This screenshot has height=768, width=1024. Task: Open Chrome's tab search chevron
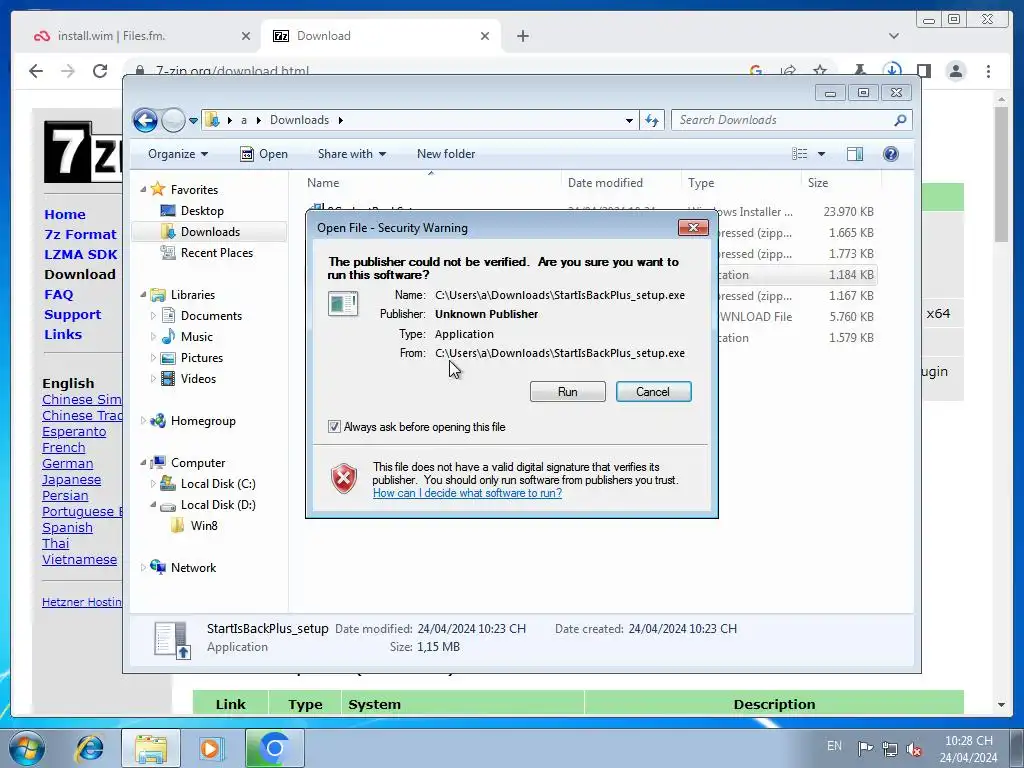click(x=893, y=36)
